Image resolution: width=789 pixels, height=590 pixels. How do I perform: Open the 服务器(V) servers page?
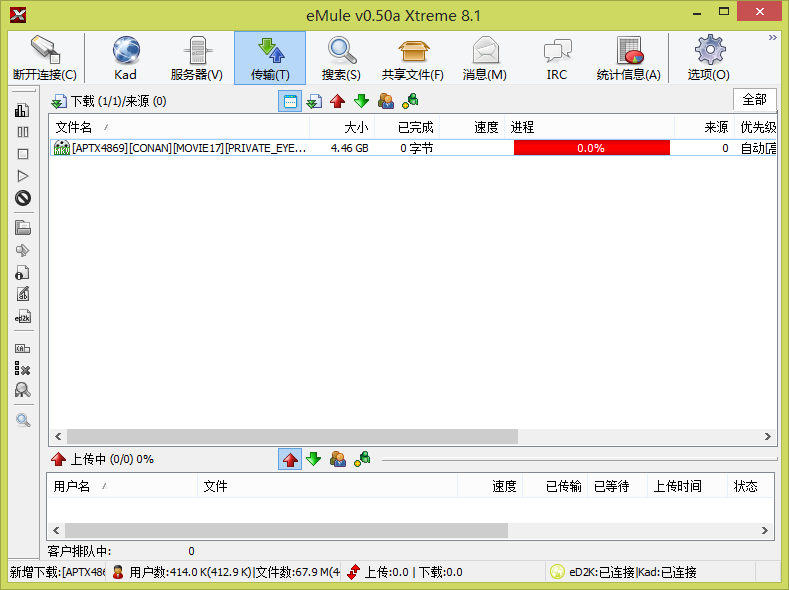197,58
